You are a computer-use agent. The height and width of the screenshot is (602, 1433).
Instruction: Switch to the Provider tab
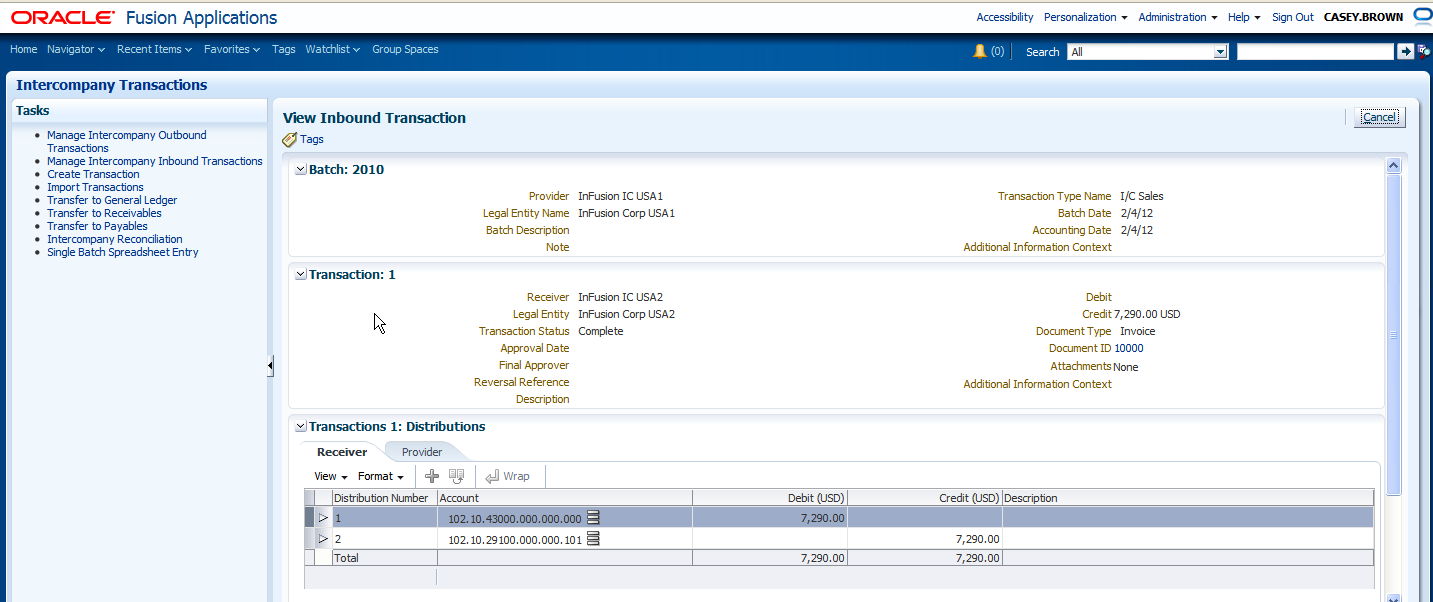[422, 452]
